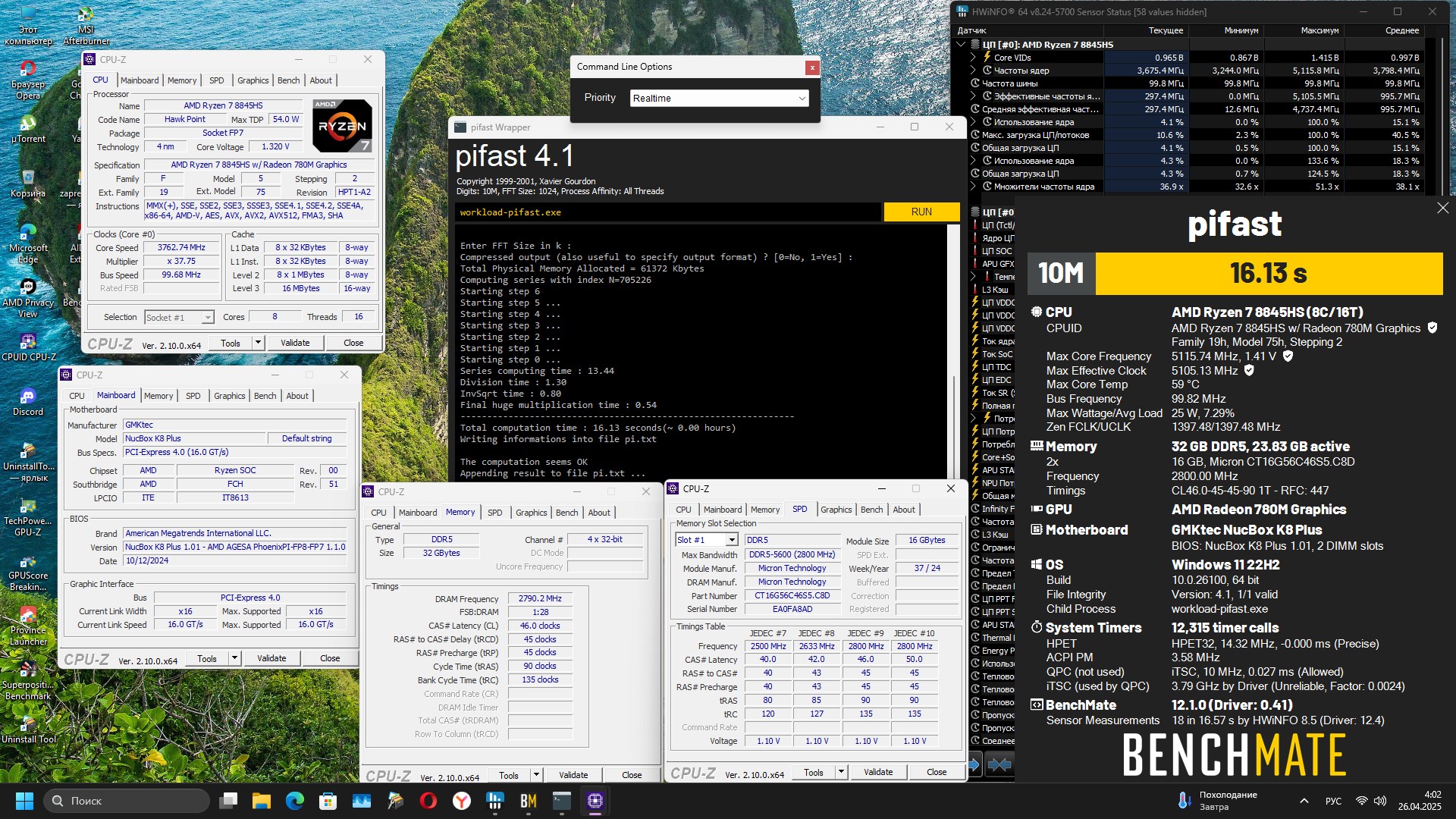Open the Windows Start menu
The width and height of the screenshot is (1456, 819).
pyautogui.click(x=24, y=801)
